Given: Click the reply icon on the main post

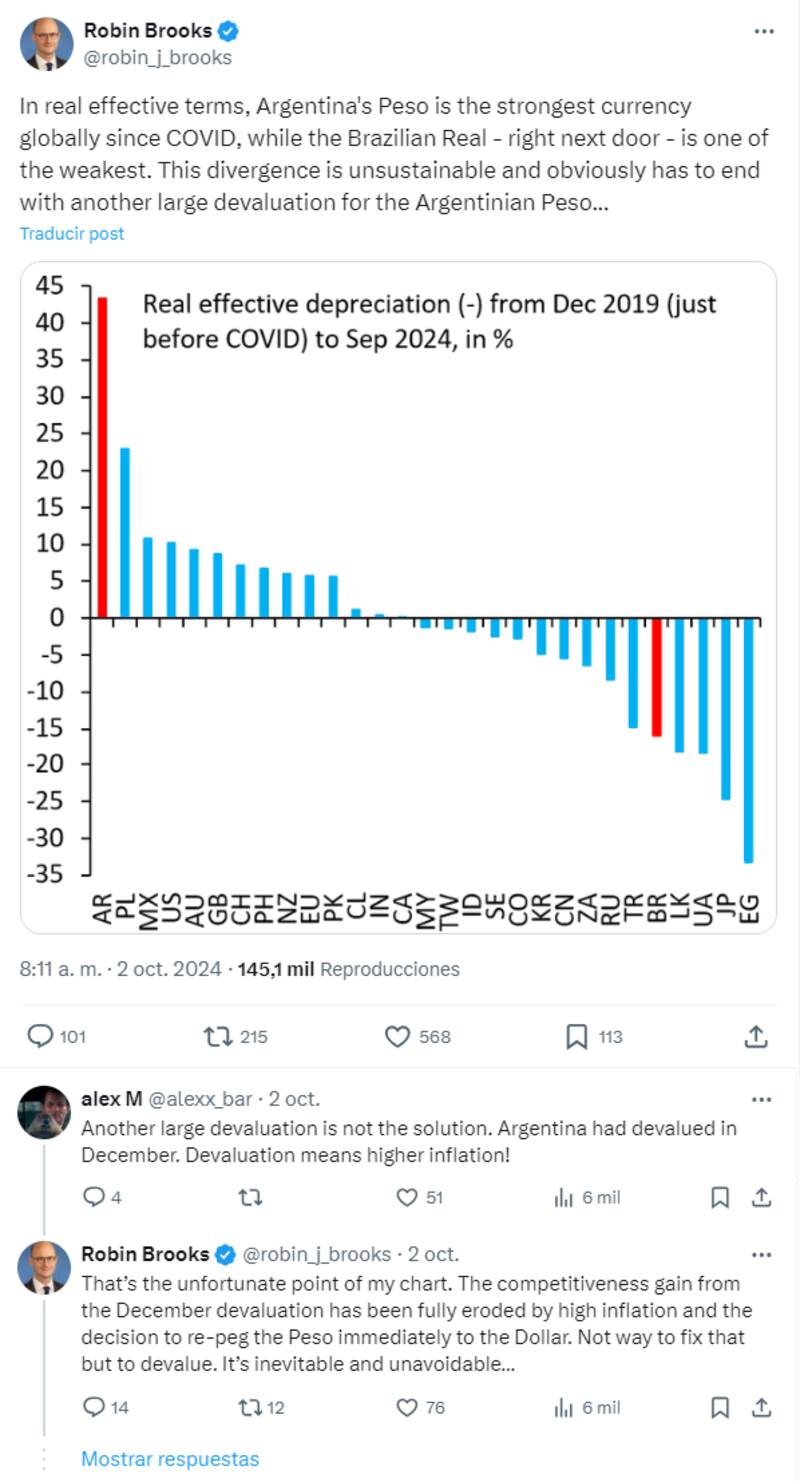Looking at the screenshot, I should (40, 1036).
